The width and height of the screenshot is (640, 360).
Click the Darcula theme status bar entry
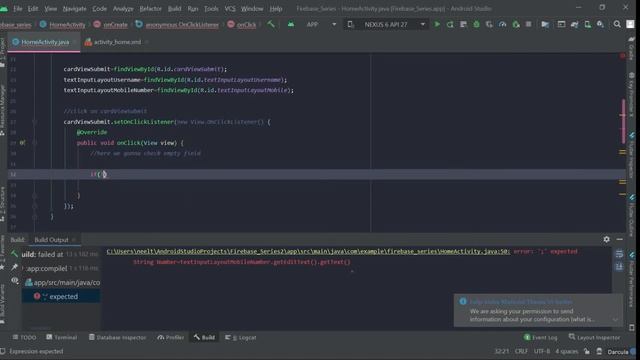[618, 351]
